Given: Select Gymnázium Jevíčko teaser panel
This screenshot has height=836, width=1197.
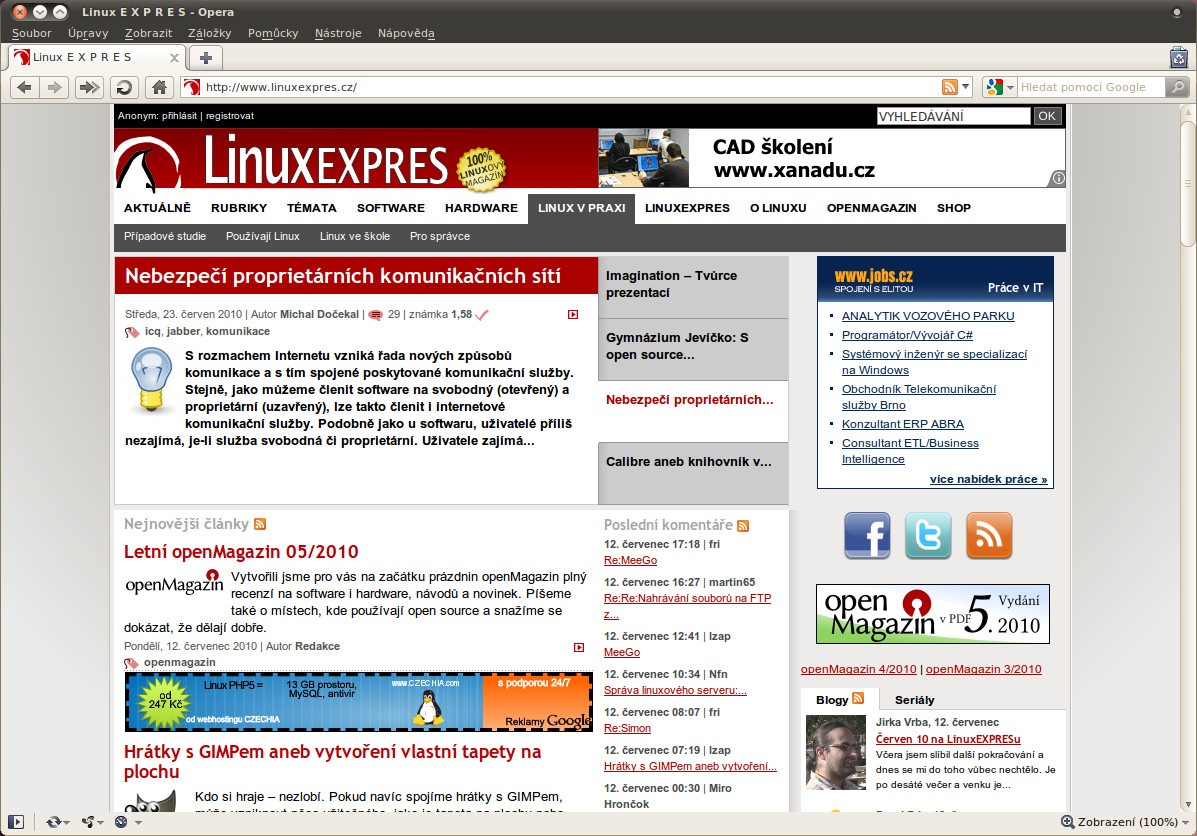Looking at the screenshot, I should [692, 349].
